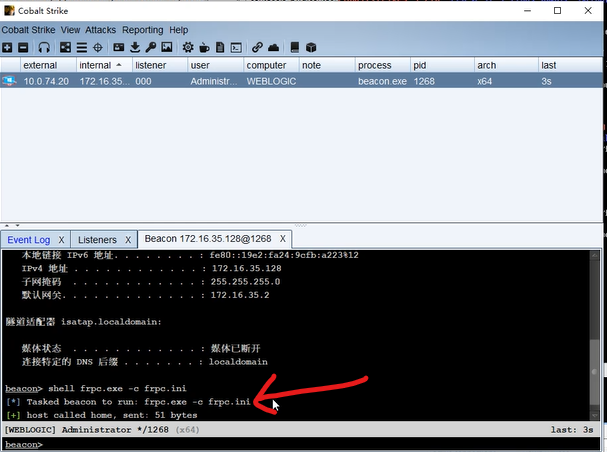Open listeners via the headphones icon

(x=44, y=48)
